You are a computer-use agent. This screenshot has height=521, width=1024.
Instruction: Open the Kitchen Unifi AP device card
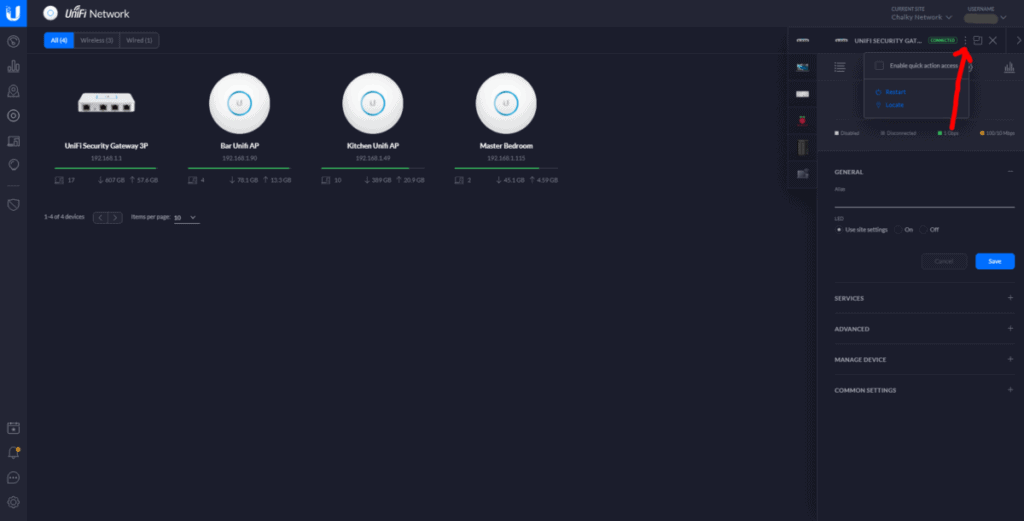pos(373,129)
